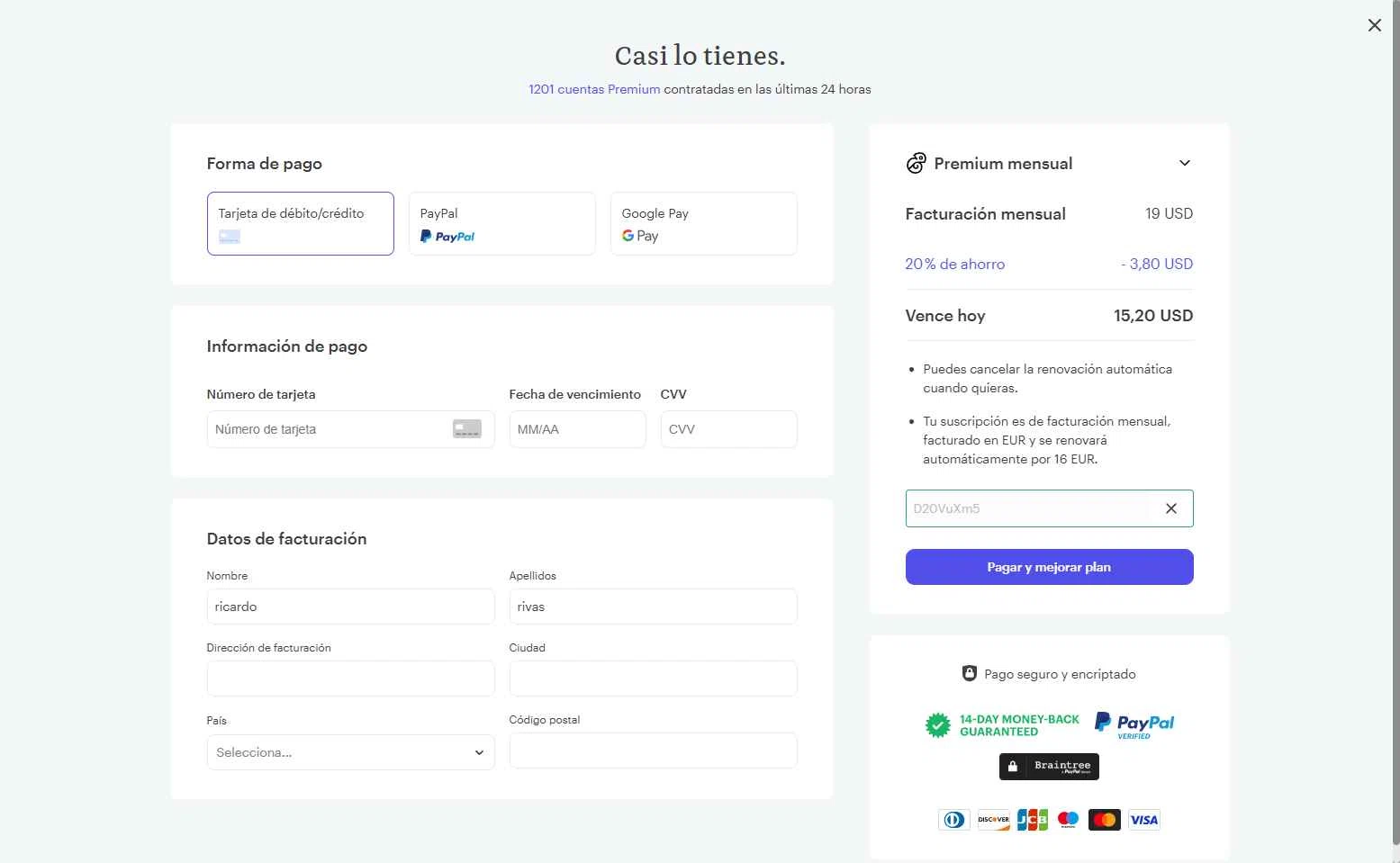
Task: Edit the Nombre field containing ricardo
Action: point(350,607)
